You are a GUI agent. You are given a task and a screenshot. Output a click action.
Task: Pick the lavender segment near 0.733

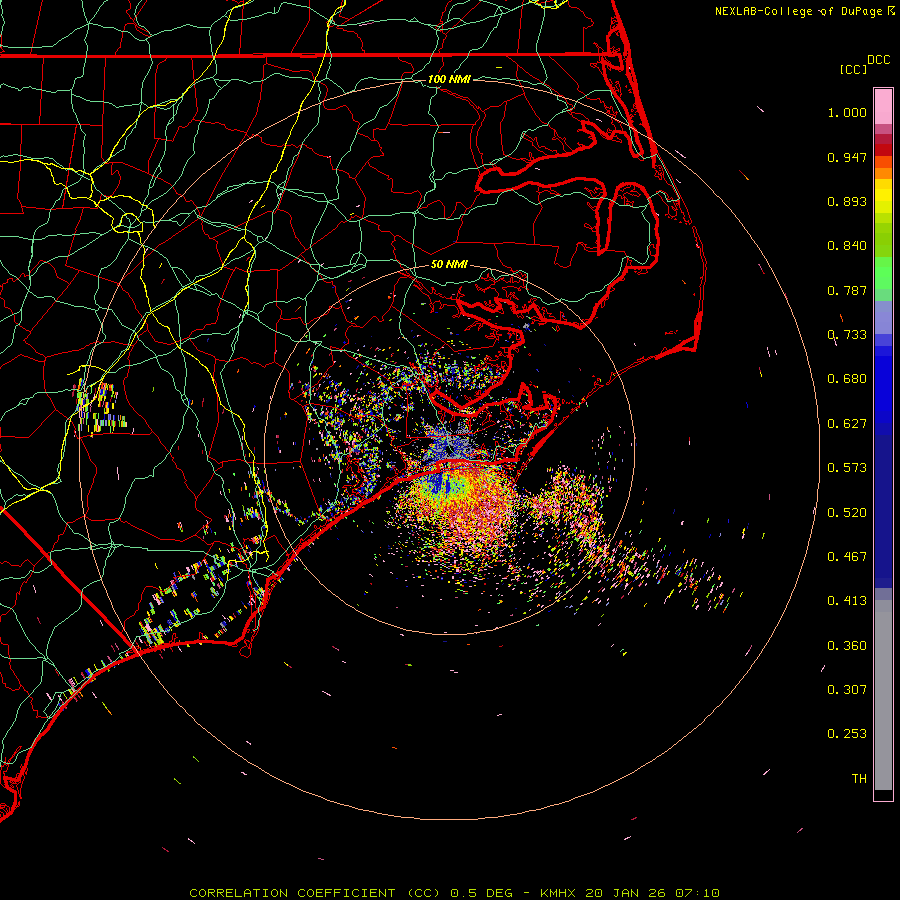[x=883, y=317]
